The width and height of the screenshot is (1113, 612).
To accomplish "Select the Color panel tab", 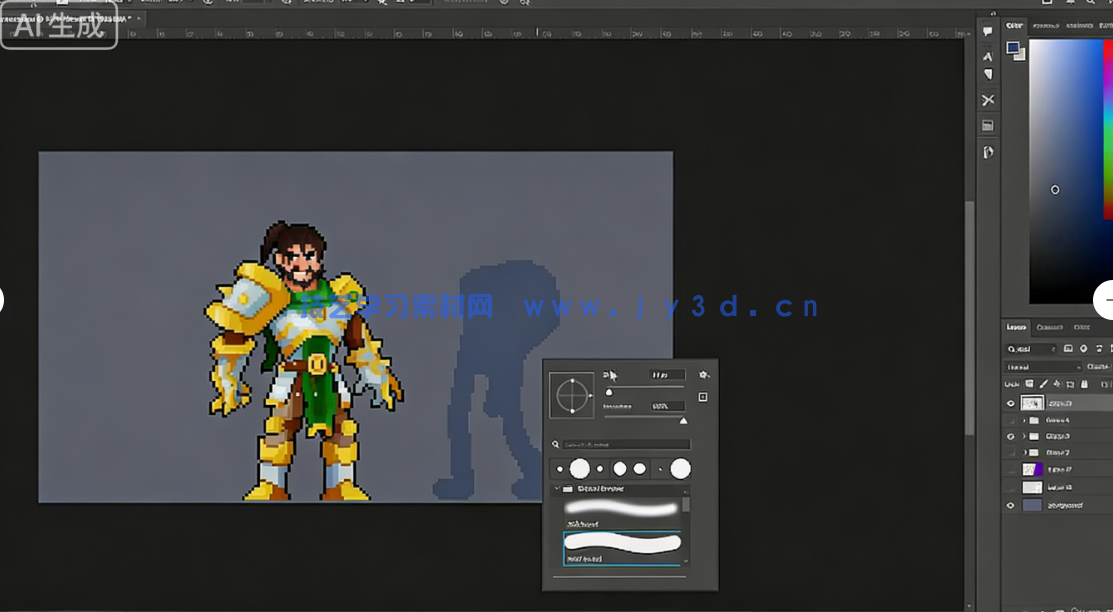I will pyautogui.click(x=1014, y=25).
